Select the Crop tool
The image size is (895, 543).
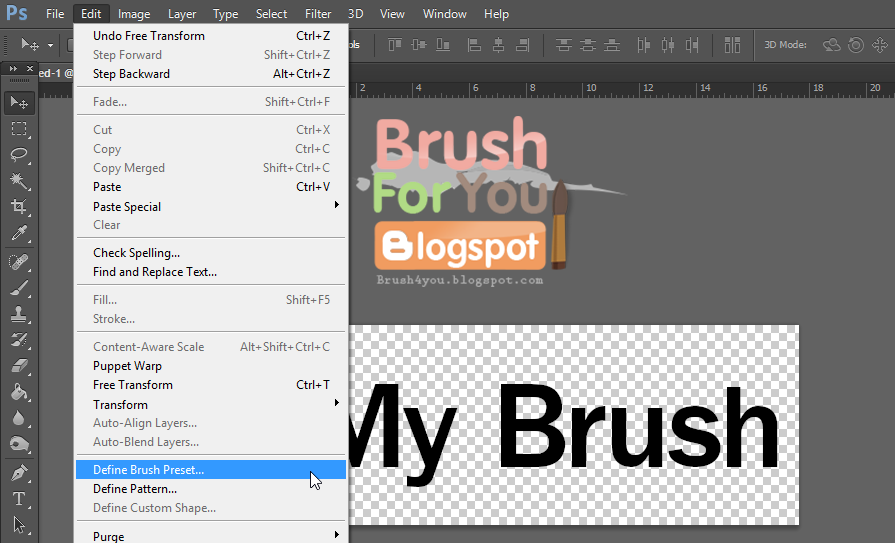[19, 207]
